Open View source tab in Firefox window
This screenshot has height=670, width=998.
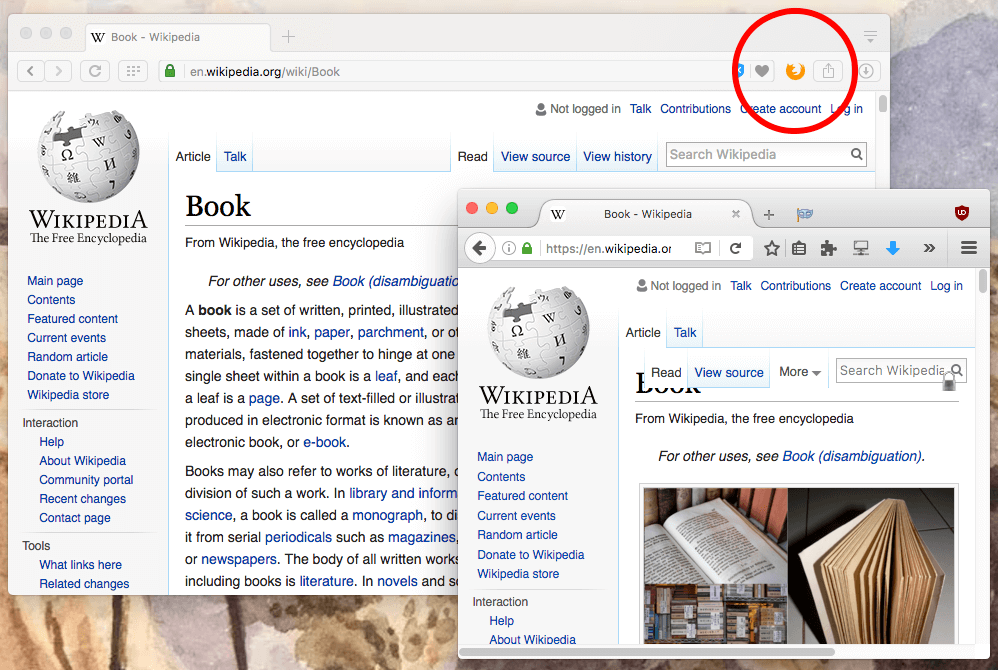click(x=729, y=372)
